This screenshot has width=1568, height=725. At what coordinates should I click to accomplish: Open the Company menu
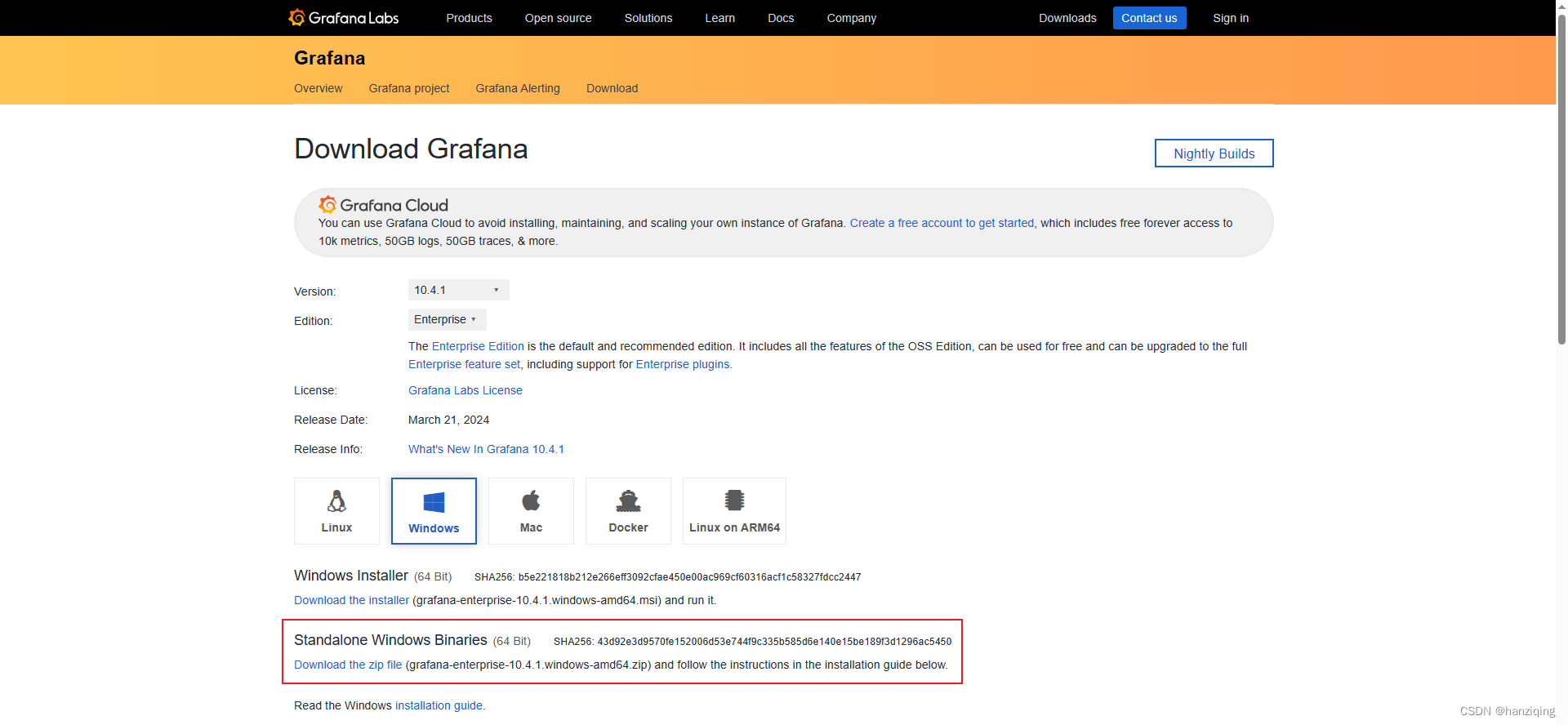coord(851,18)
